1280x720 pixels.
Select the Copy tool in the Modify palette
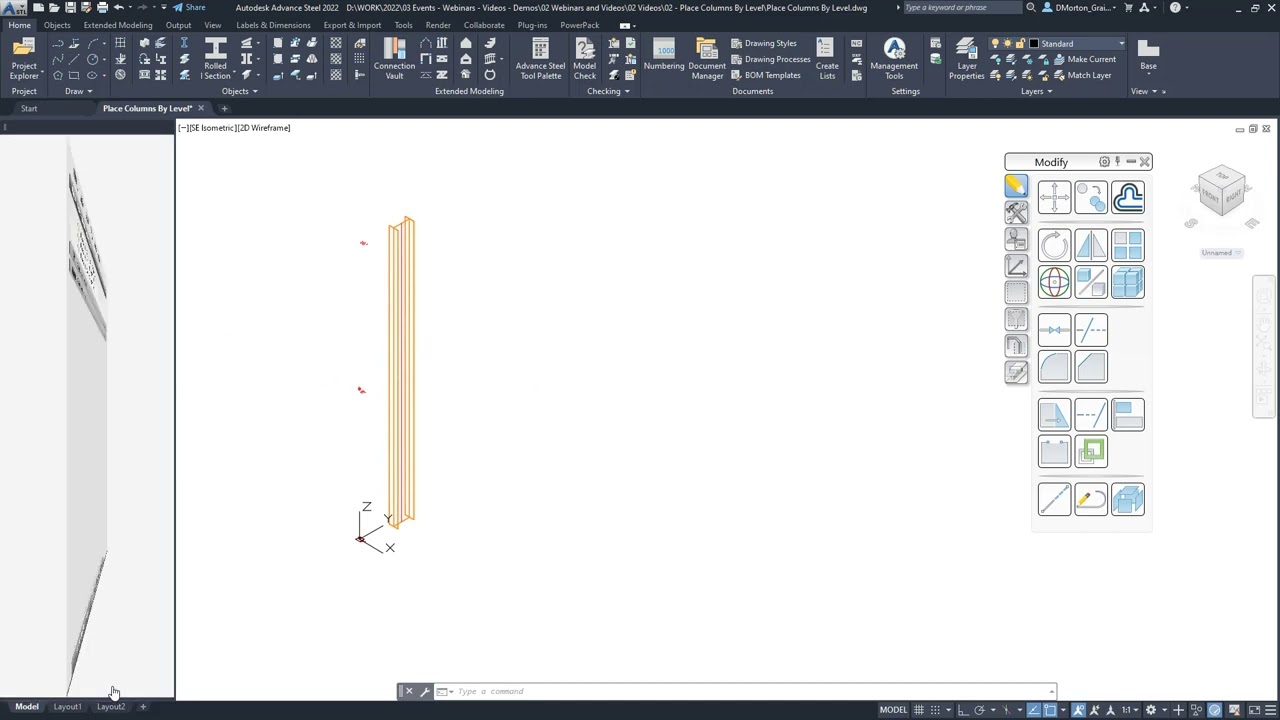(x=1091, y=198)
